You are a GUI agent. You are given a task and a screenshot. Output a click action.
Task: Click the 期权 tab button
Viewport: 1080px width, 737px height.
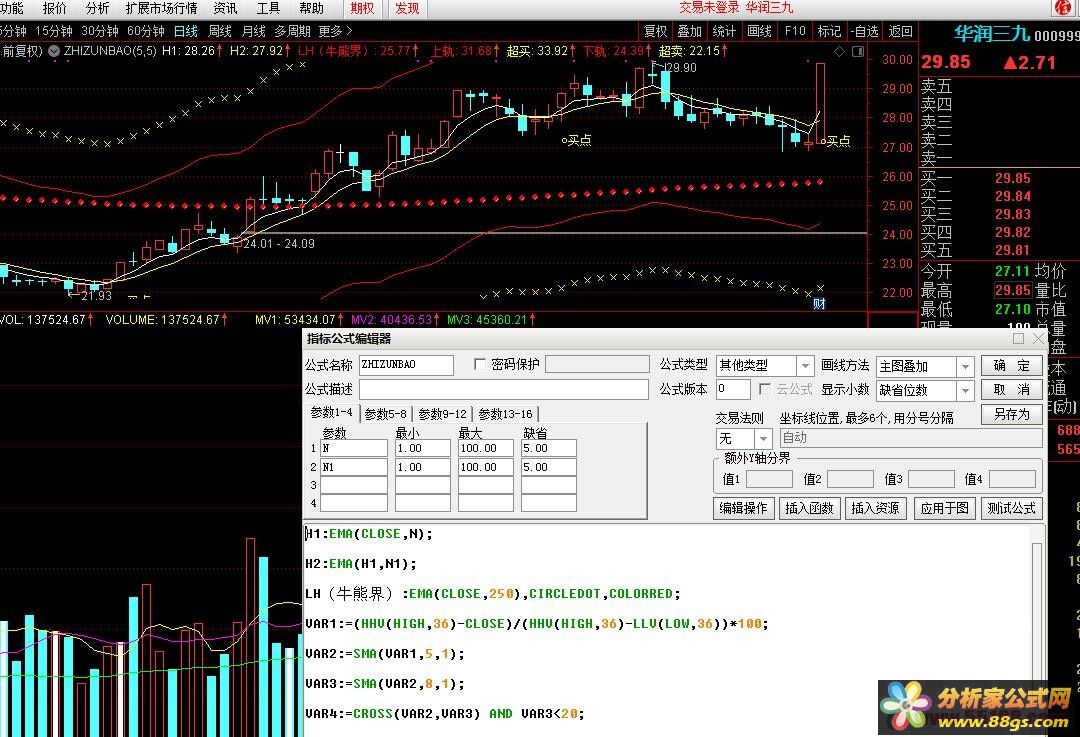[x=362, y=8]
